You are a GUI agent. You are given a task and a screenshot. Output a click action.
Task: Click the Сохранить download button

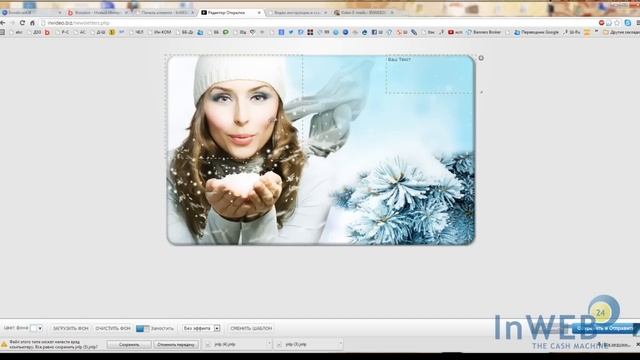tap(129, 344)
